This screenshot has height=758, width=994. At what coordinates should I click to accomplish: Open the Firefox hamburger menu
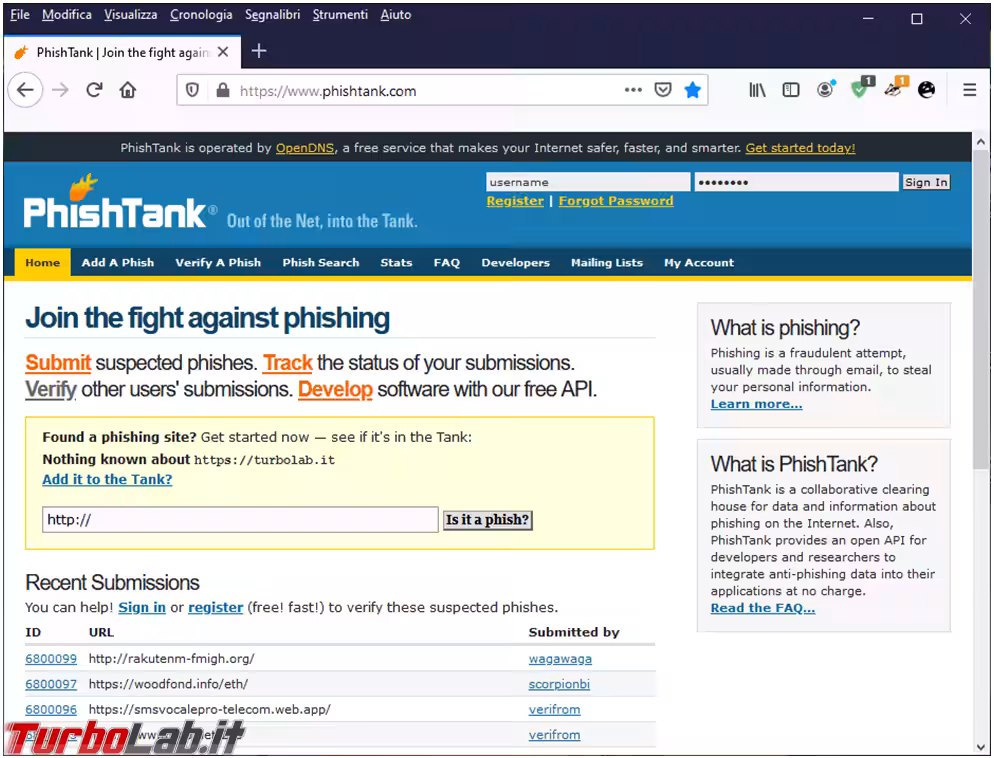(969, 90)
